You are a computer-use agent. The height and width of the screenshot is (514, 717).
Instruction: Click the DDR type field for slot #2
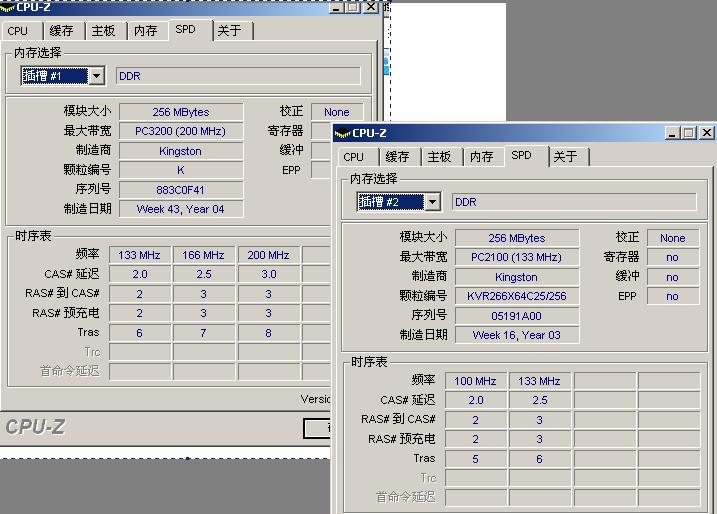pos(574,202)
